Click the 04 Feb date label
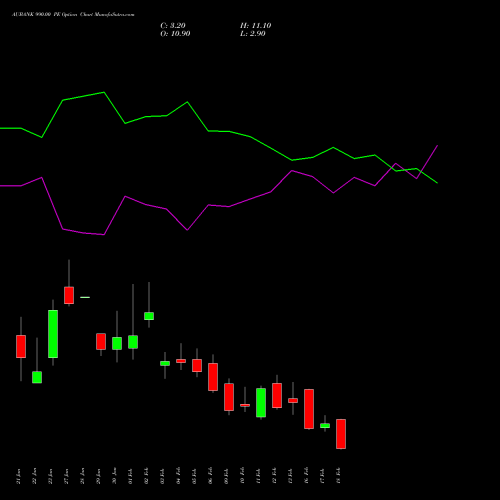 [179, 476]
